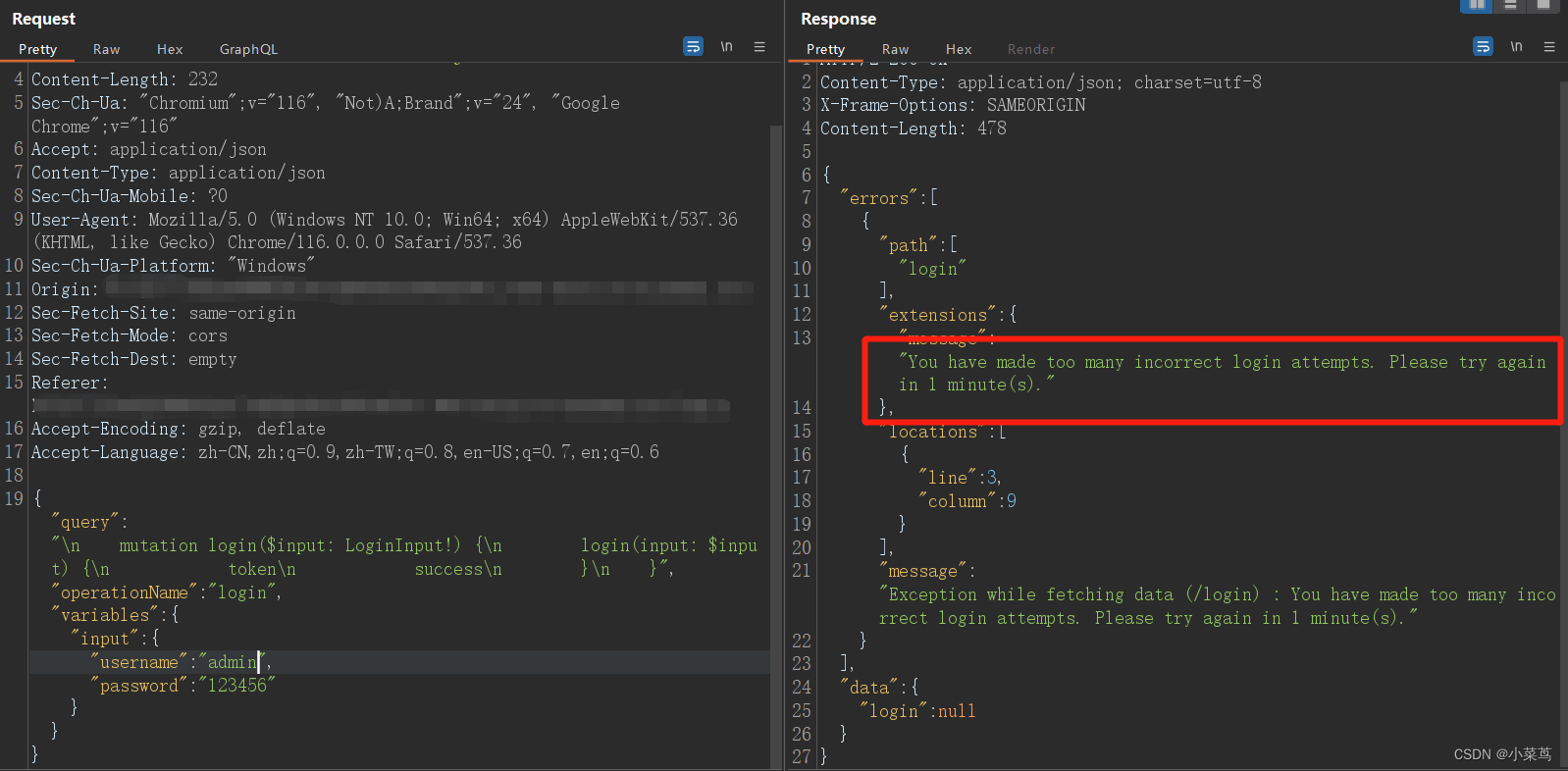Open the Request panel hamburger options menu
This screenshot has height=771, width=1568.
pyautogui.click(x=759, y=46)
